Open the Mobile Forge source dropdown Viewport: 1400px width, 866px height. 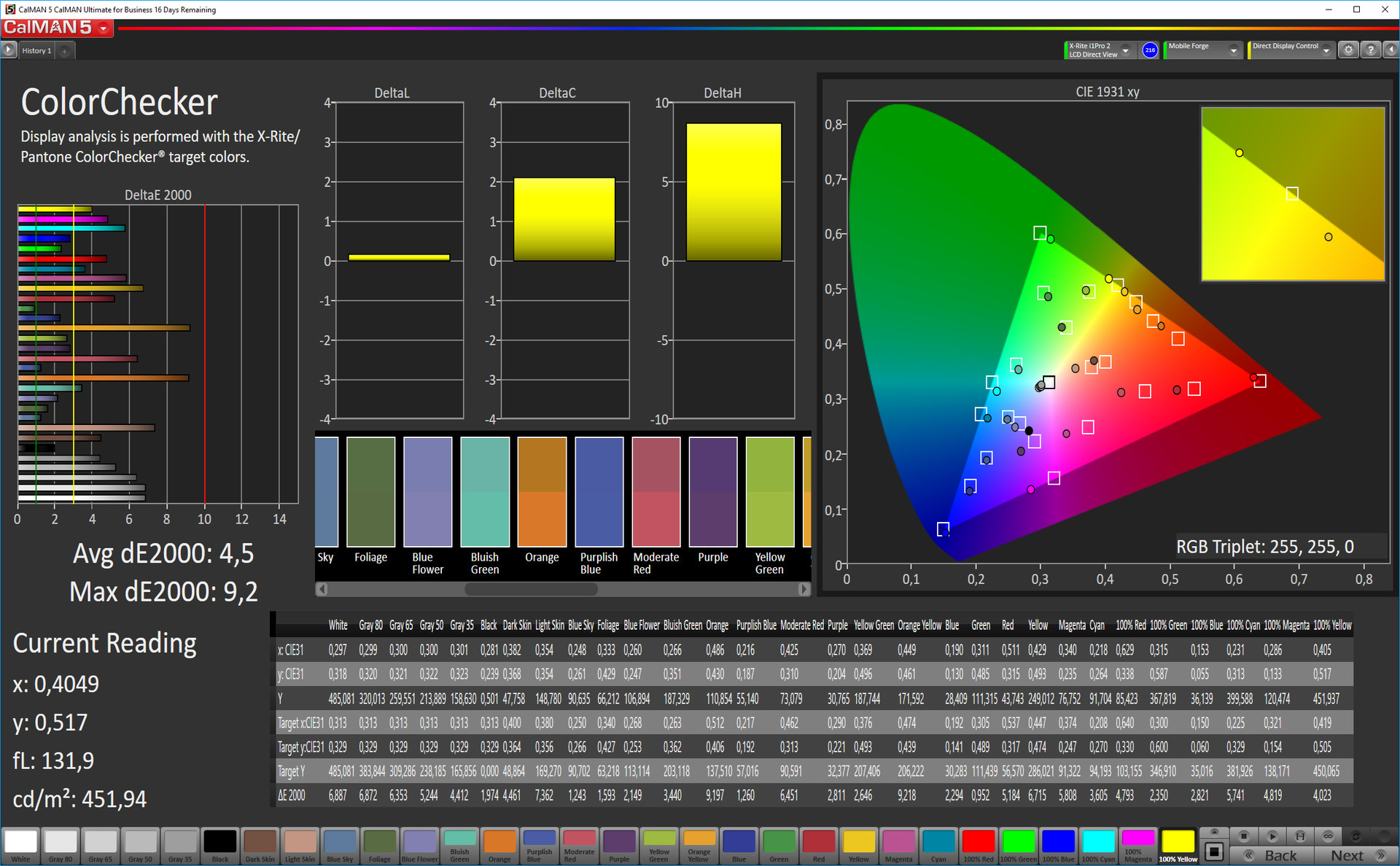pyautogui.click(x=1234, y=50)
